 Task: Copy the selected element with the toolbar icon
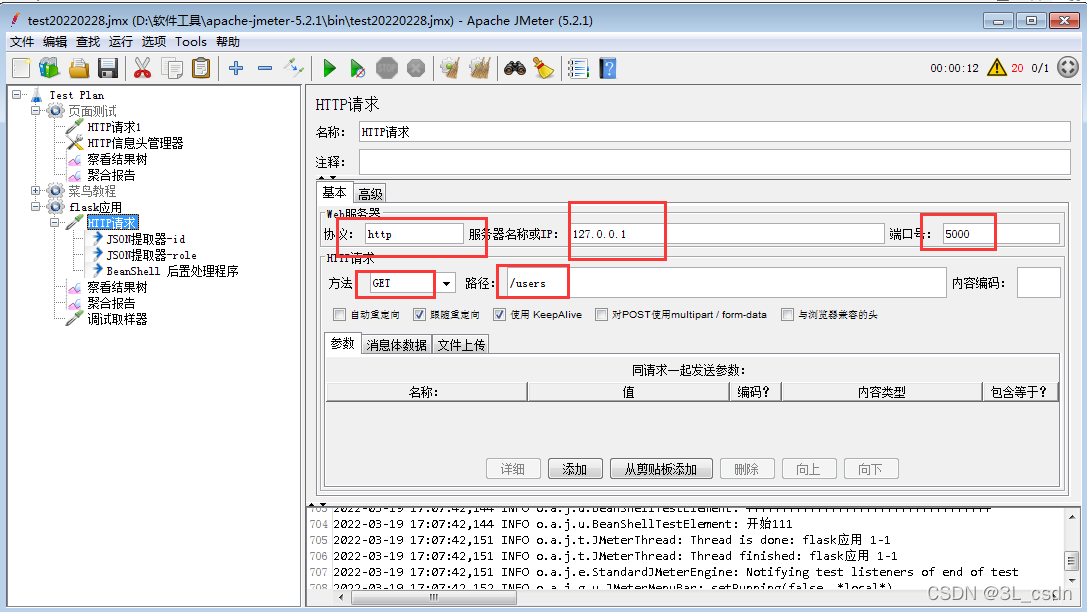[x=172, y=68]
